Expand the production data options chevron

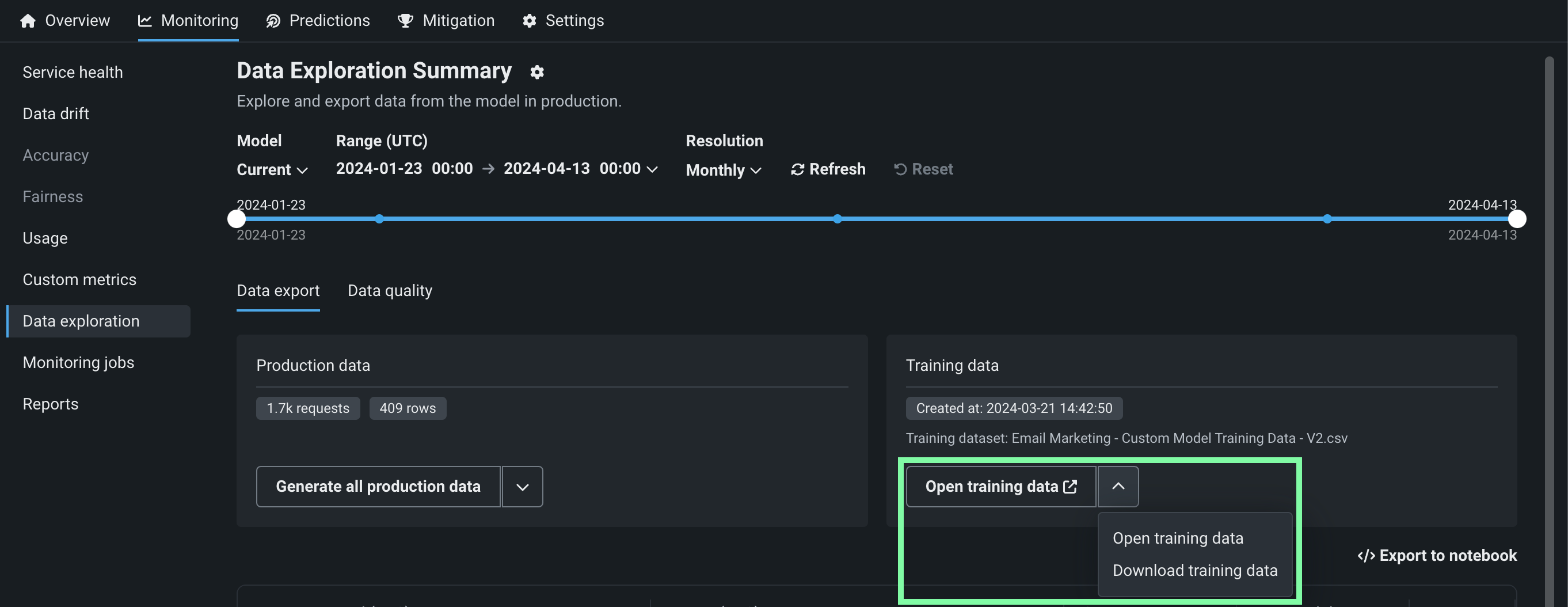pos(522,487)
